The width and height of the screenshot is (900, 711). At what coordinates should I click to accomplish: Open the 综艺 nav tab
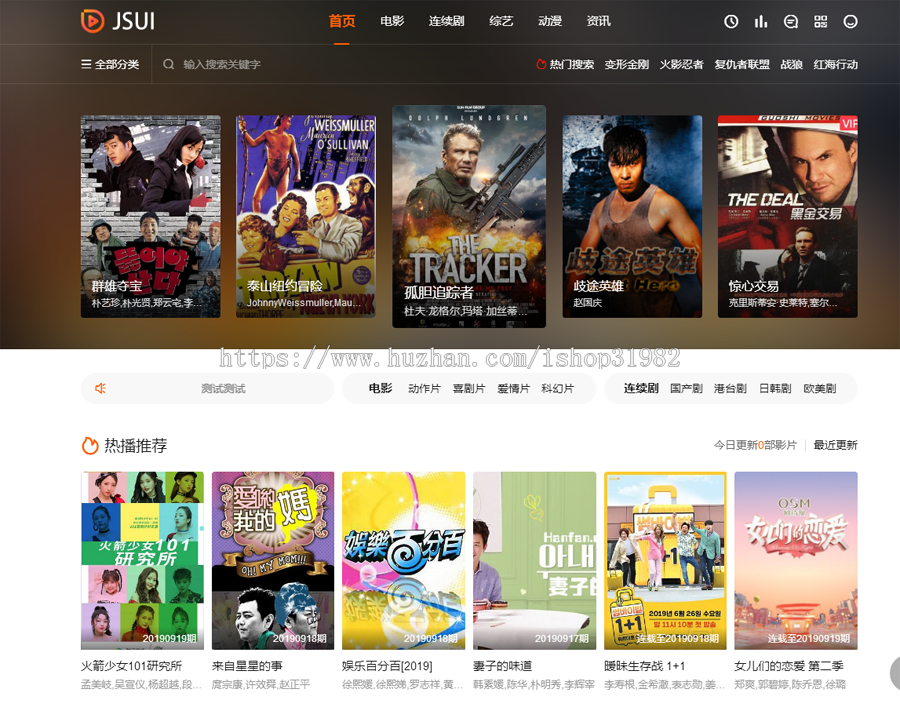tap(501, 21)
